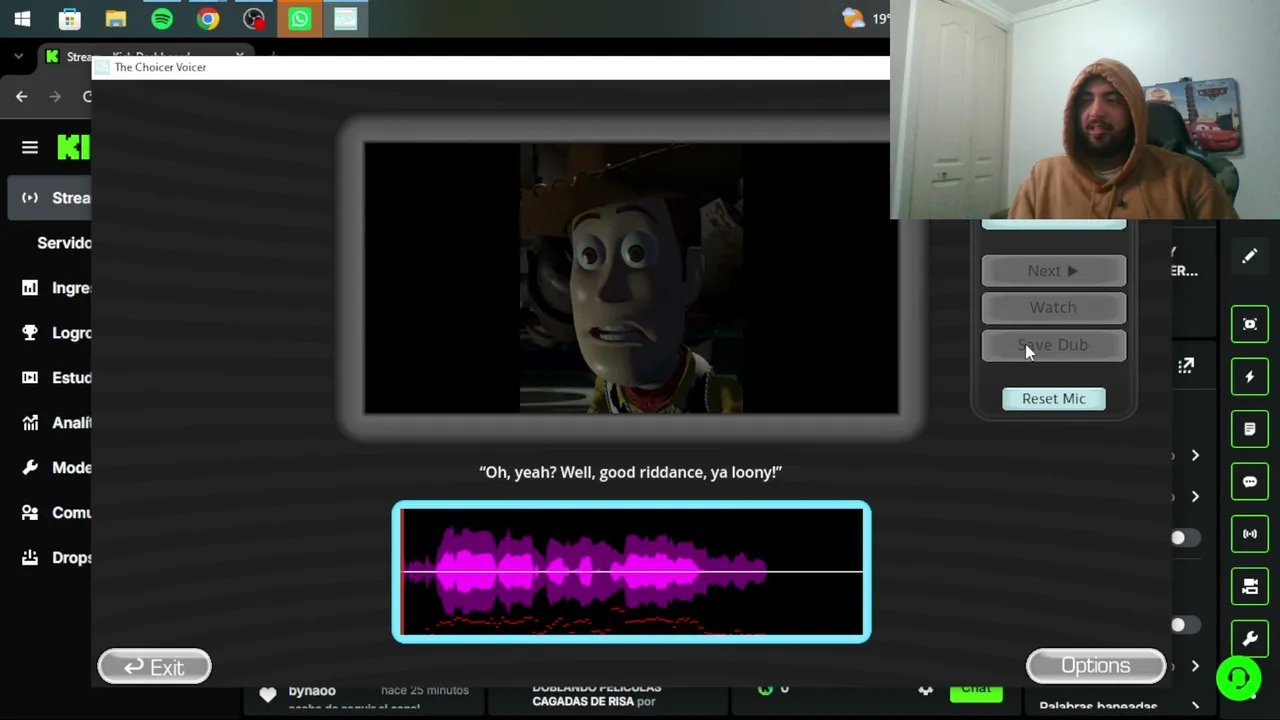Click the Kick logo in the dashboard
This screenshot has width=1280, height=720.
(x=74, y=148)
